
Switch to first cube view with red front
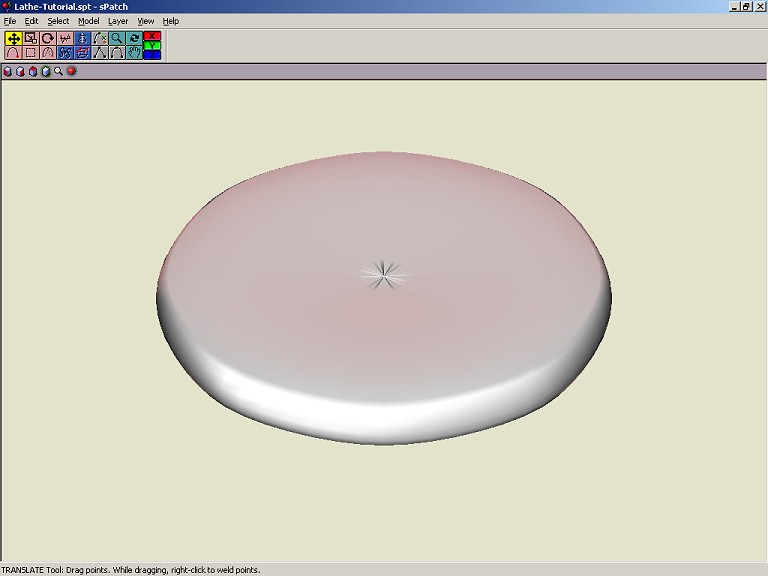point(7,72)
